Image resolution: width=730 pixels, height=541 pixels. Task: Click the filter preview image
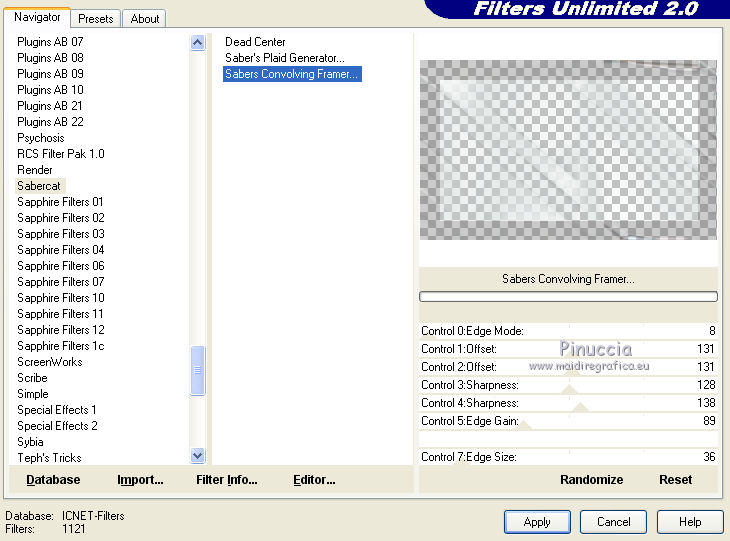[x=568, y=150]
